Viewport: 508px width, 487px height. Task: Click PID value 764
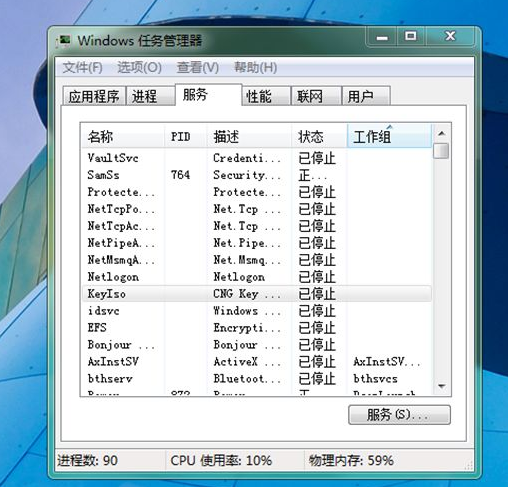[180, 175]
